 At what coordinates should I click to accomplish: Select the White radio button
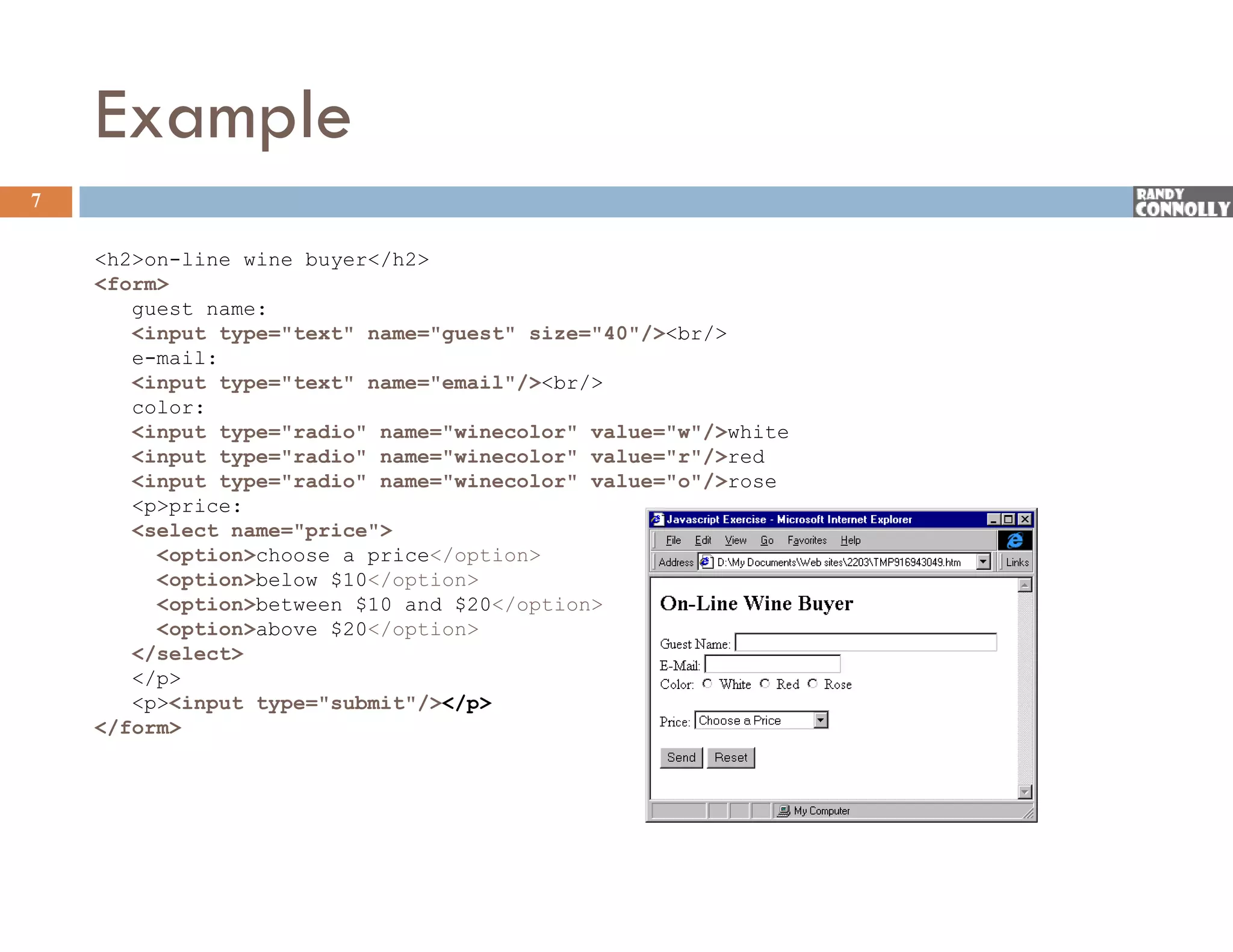[707, 684]
